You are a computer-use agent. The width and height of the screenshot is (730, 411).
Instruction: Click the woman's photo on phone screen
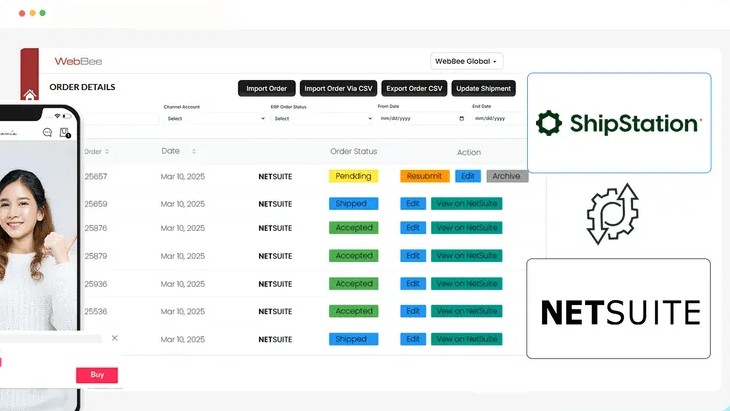coord(37,237)
